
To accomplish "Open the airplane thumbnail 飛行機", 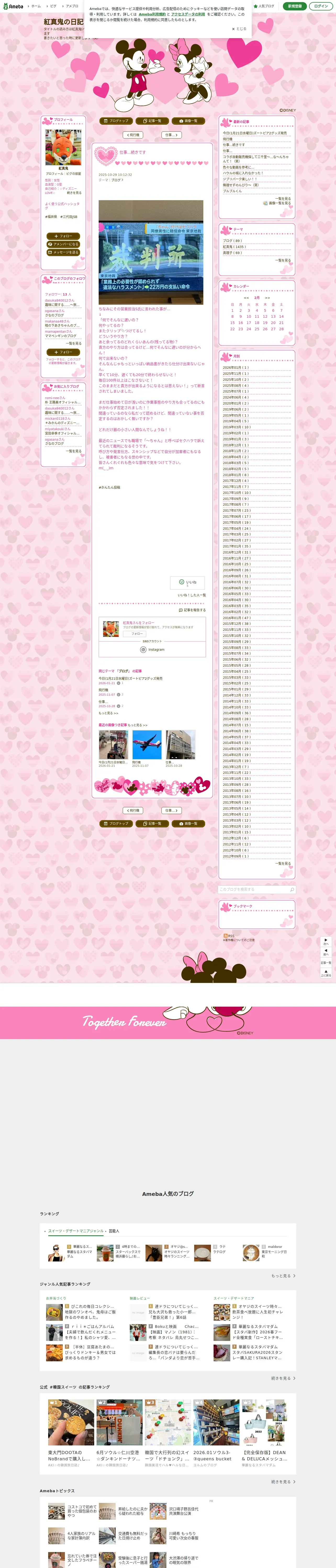I will [x=147, y=745].
